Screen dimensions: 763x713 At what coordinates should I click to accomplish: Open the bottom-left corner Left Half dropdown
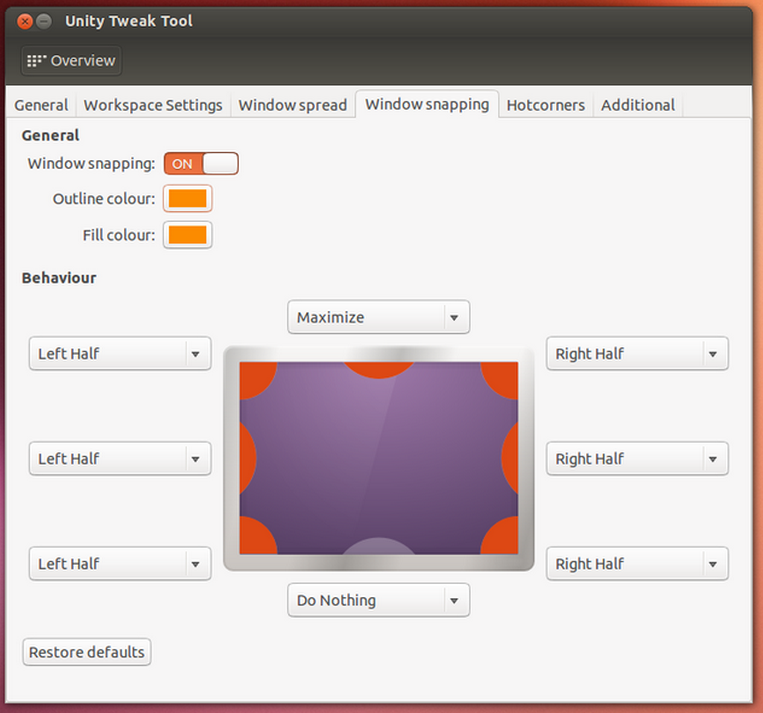tap(120, 564)
